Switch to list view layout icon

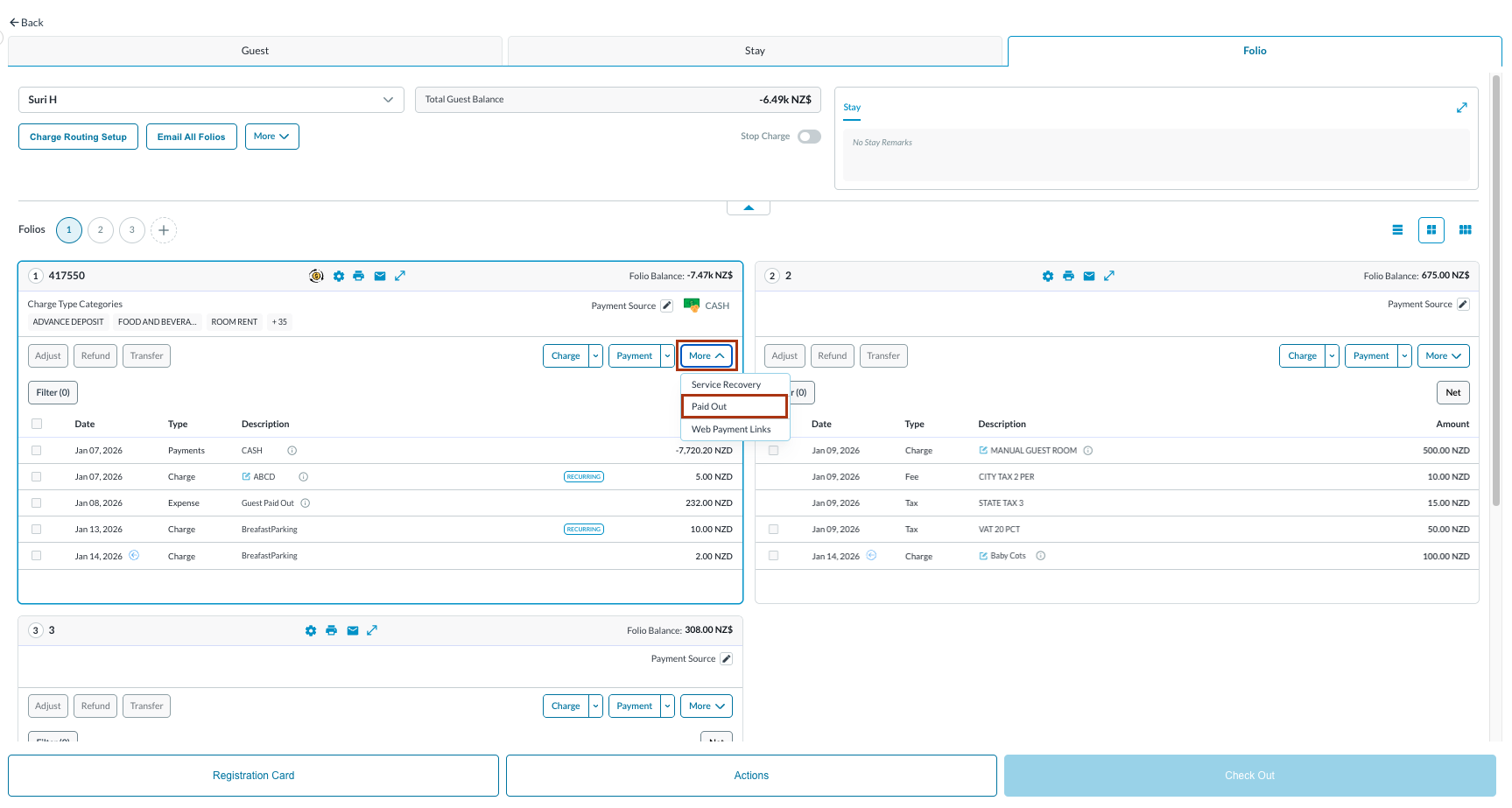tap(1397, 230)
